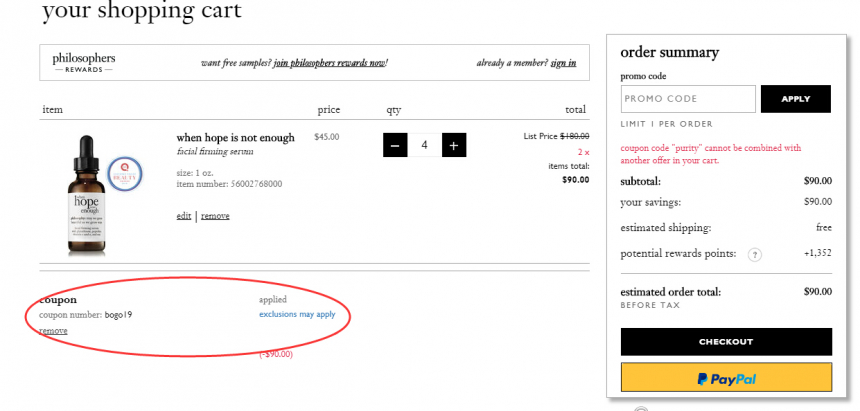
Task: Proceed with the Checkout button
Action: click(x=726, y=341)
